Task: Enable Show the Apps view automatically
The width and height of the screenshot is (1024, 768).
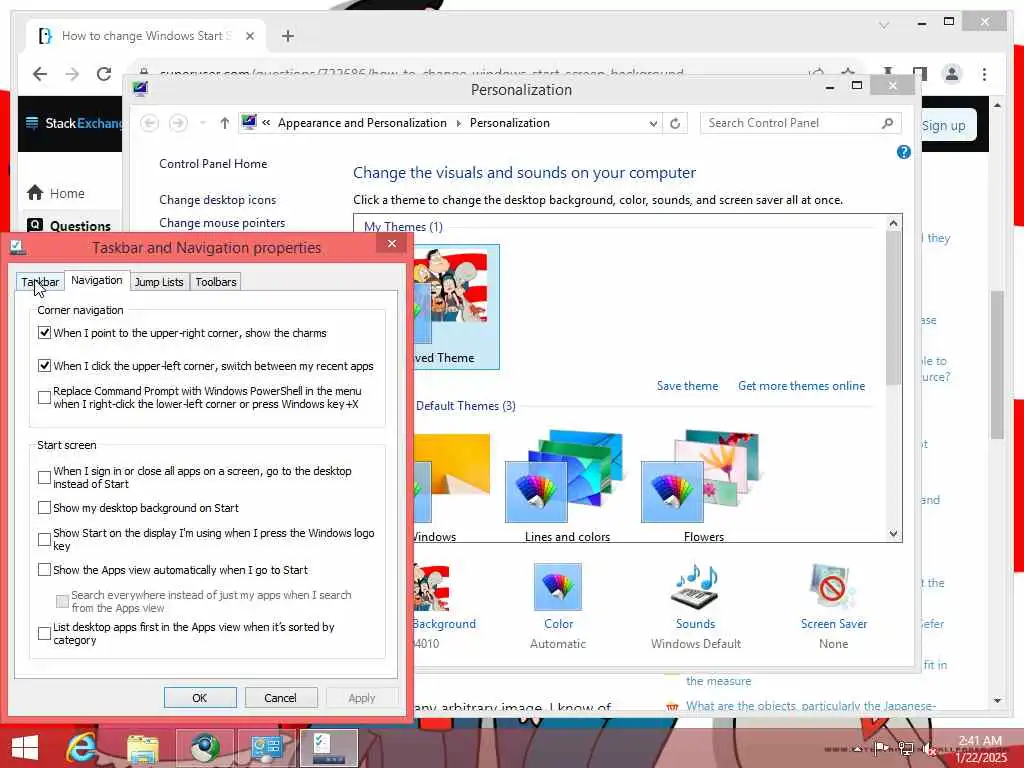Action: click(44, 569)
